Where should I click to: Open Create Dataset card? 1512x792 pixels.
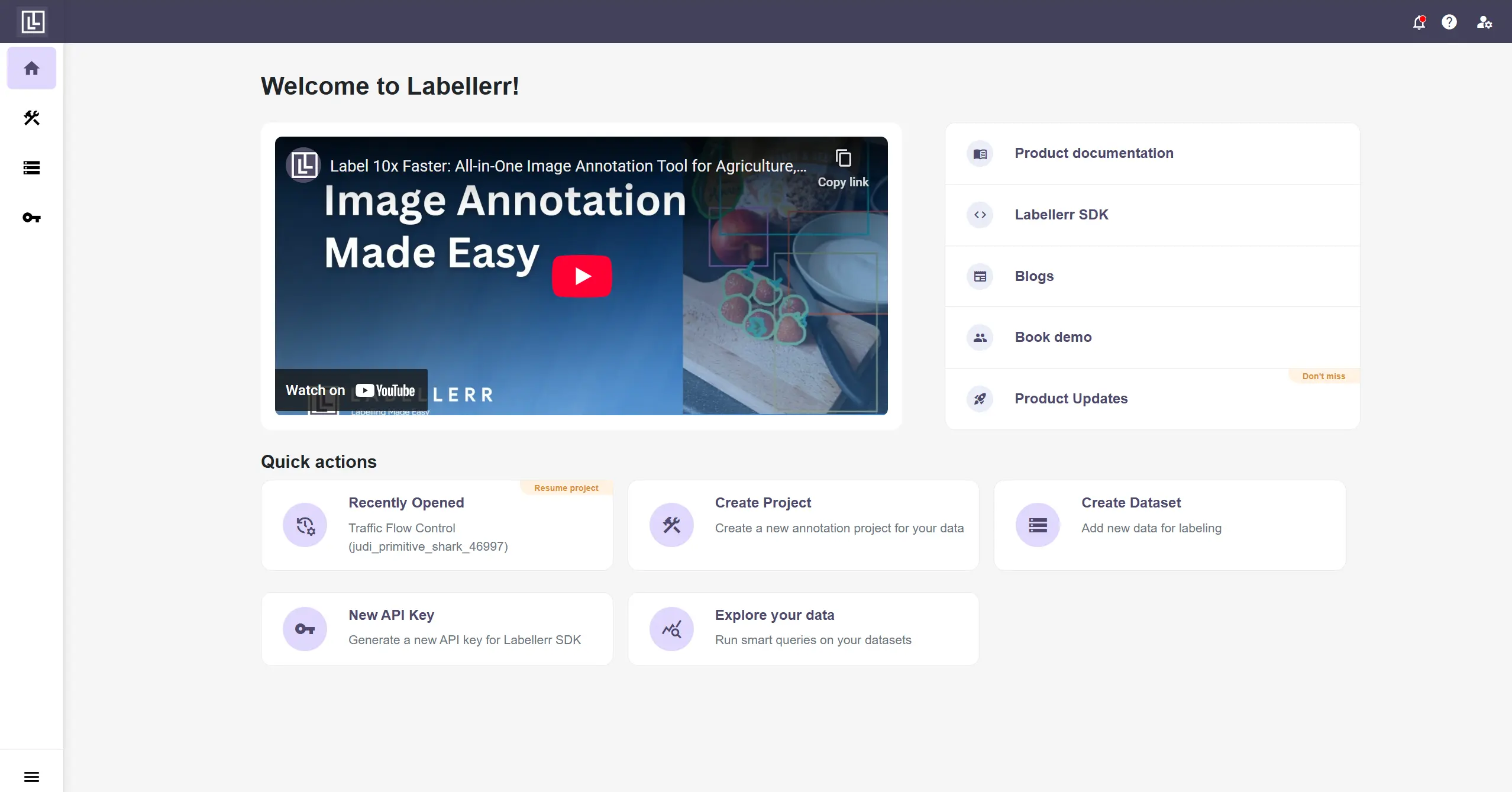point(1170,525)
